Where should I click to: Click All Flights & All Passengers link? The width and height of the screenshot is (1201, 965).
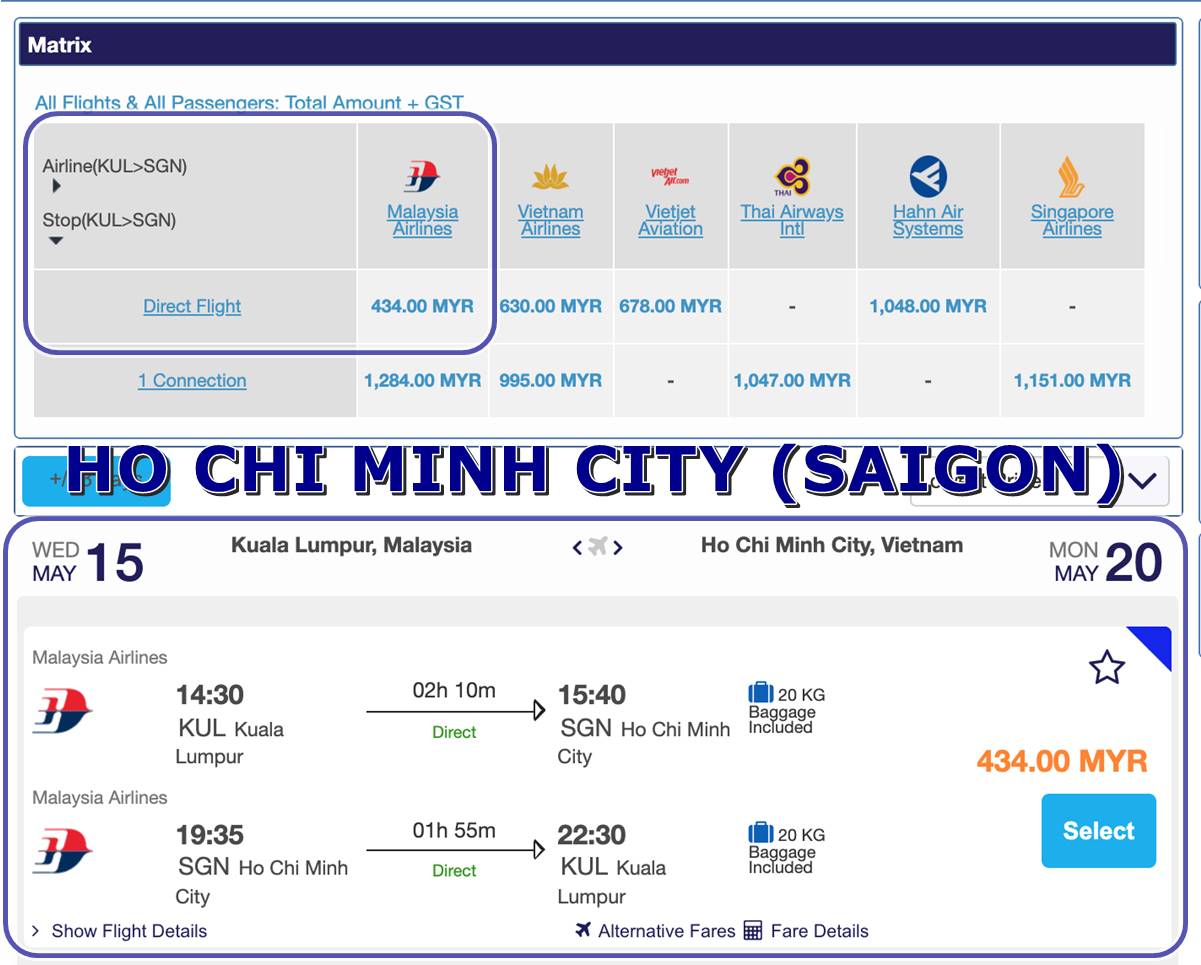tap(249, 103)
